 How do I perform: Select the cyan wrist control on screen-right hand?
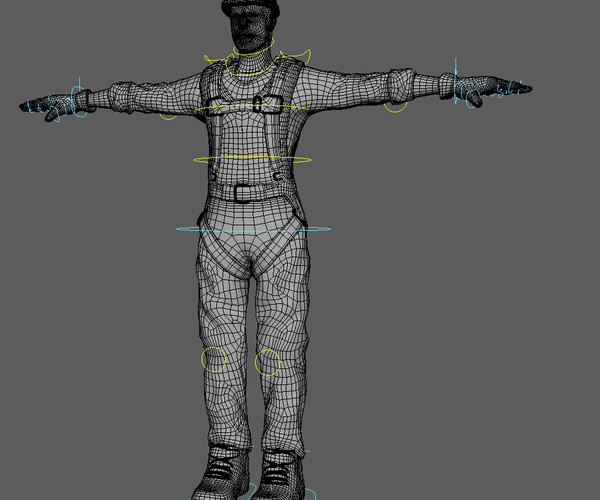[457, 81]
